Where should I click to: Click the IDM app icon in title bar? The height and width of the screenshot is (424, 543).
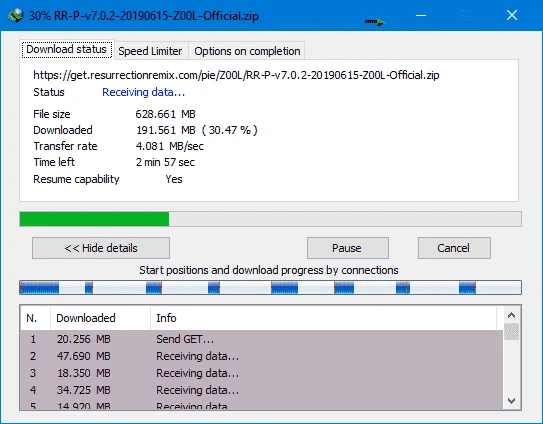(x=16, y=16)
